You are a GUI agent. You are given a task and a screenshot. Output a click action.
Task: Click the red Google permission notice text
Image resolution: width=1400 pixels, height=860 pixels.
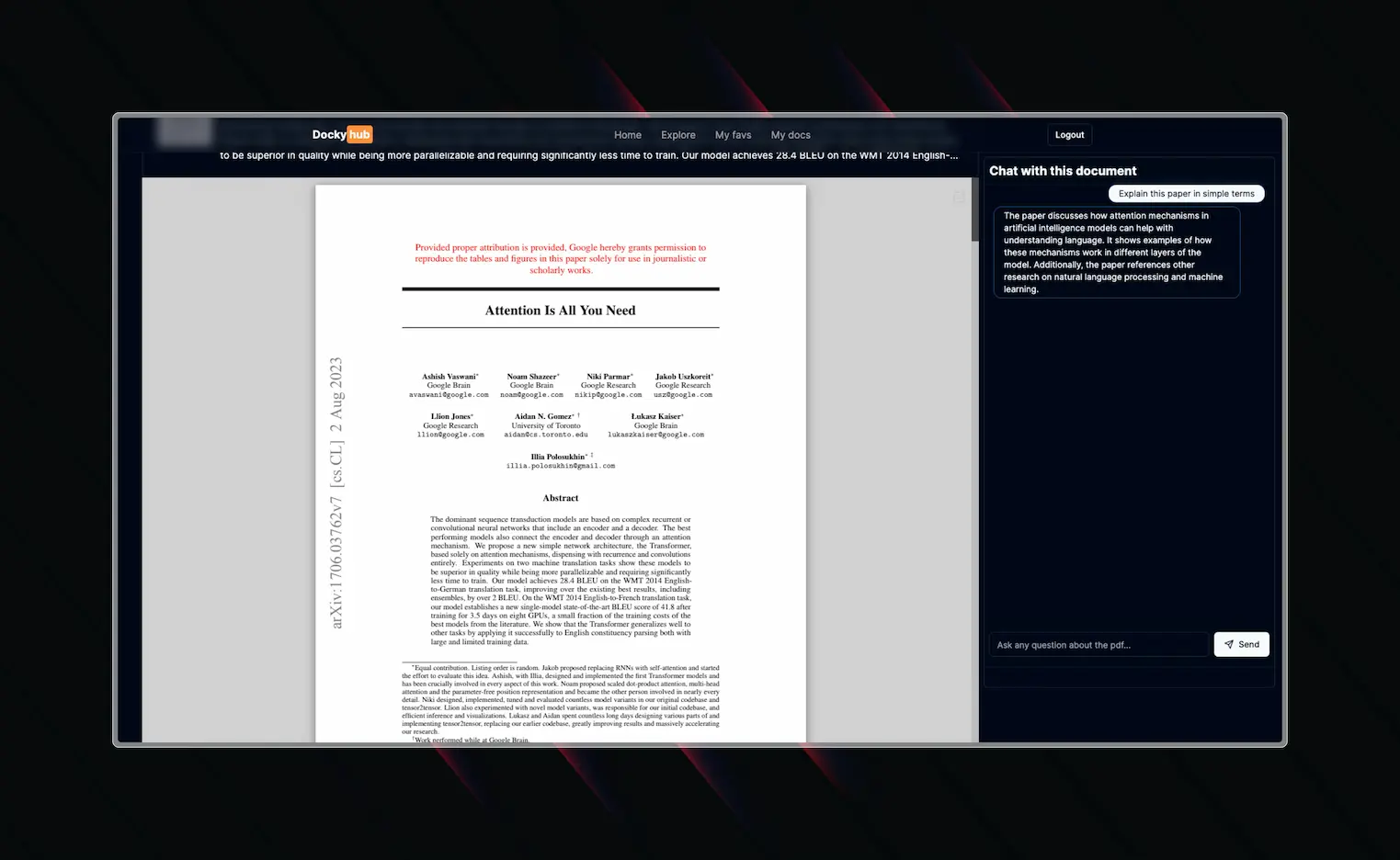(561, 258)
